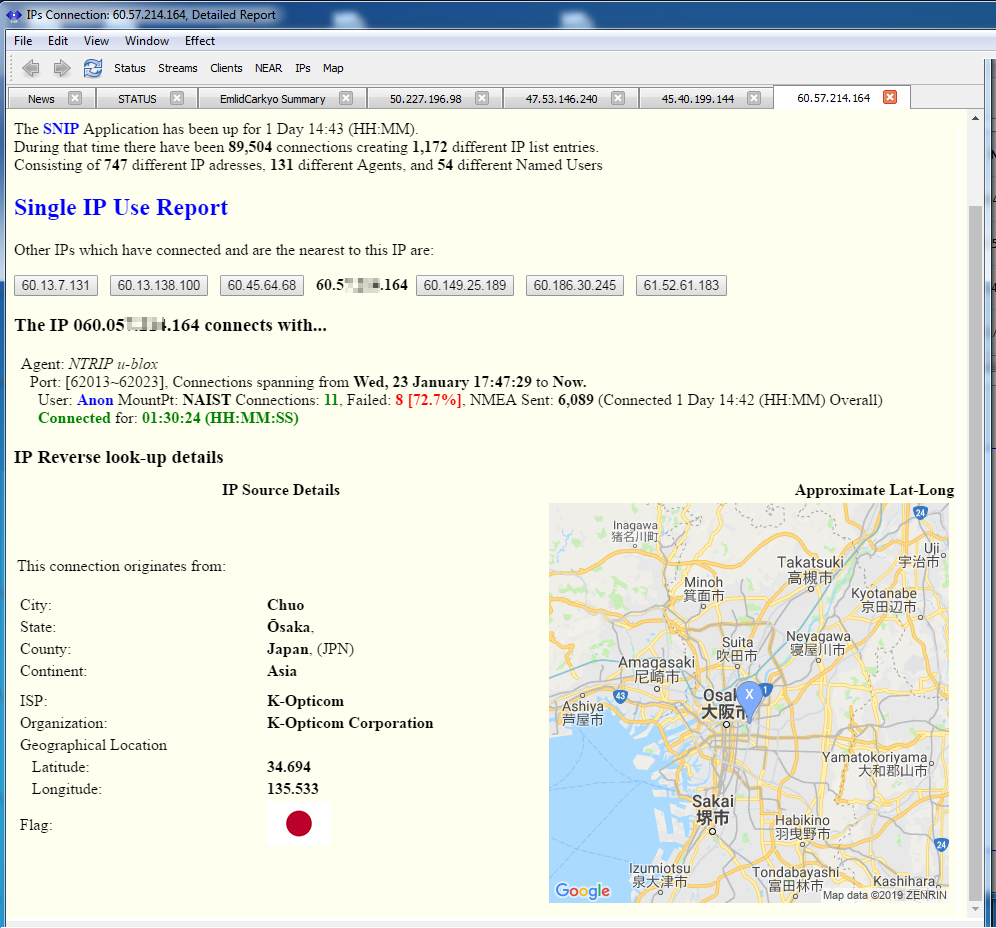The height and width of the screenshot is (928, 996).
Task: Click the 60.45.64.68 IP button
Action: (262, 285)
